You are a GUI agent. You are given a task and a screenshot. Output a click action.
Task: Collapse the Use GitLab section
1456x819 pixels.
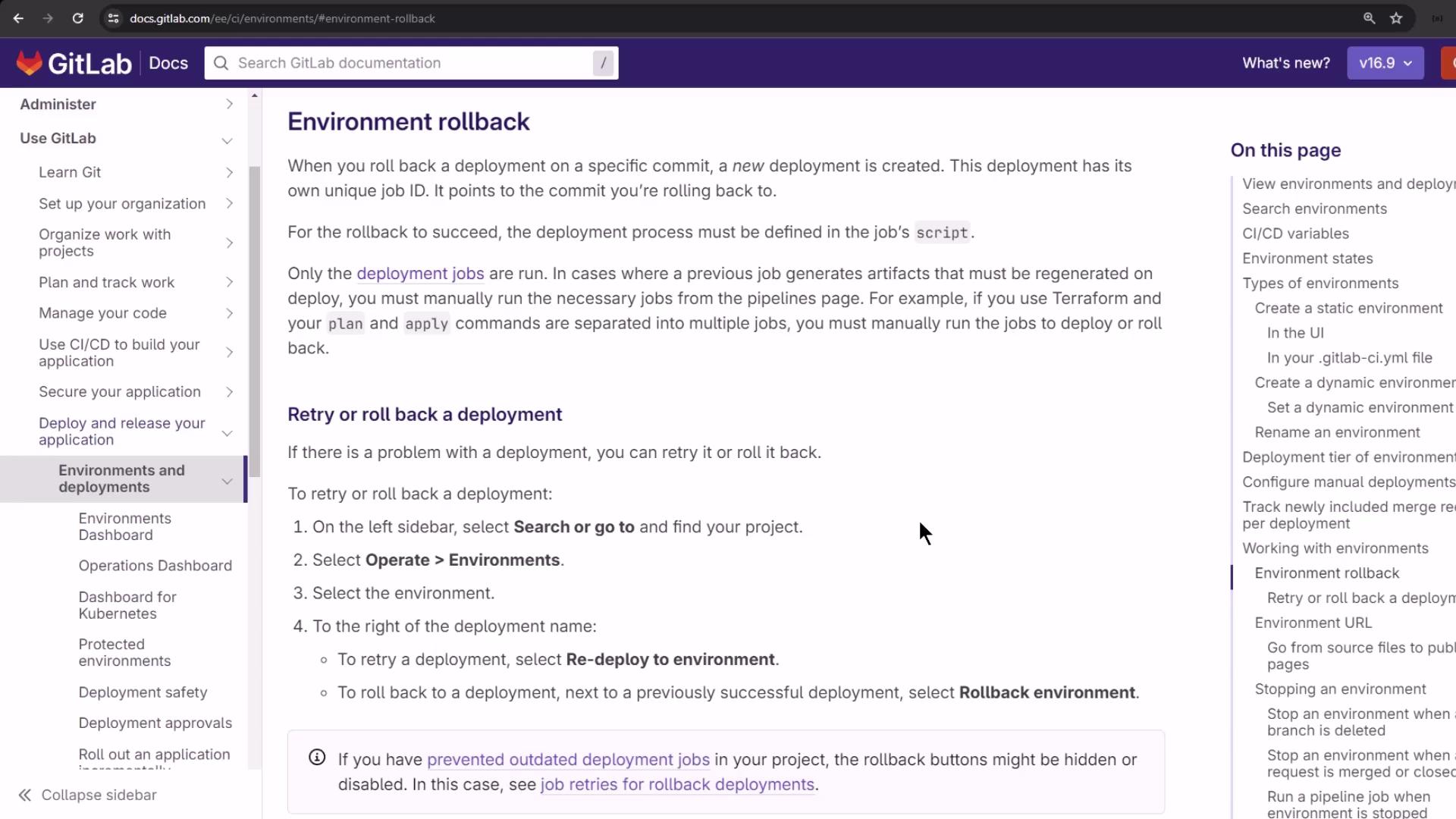[227, 140]
